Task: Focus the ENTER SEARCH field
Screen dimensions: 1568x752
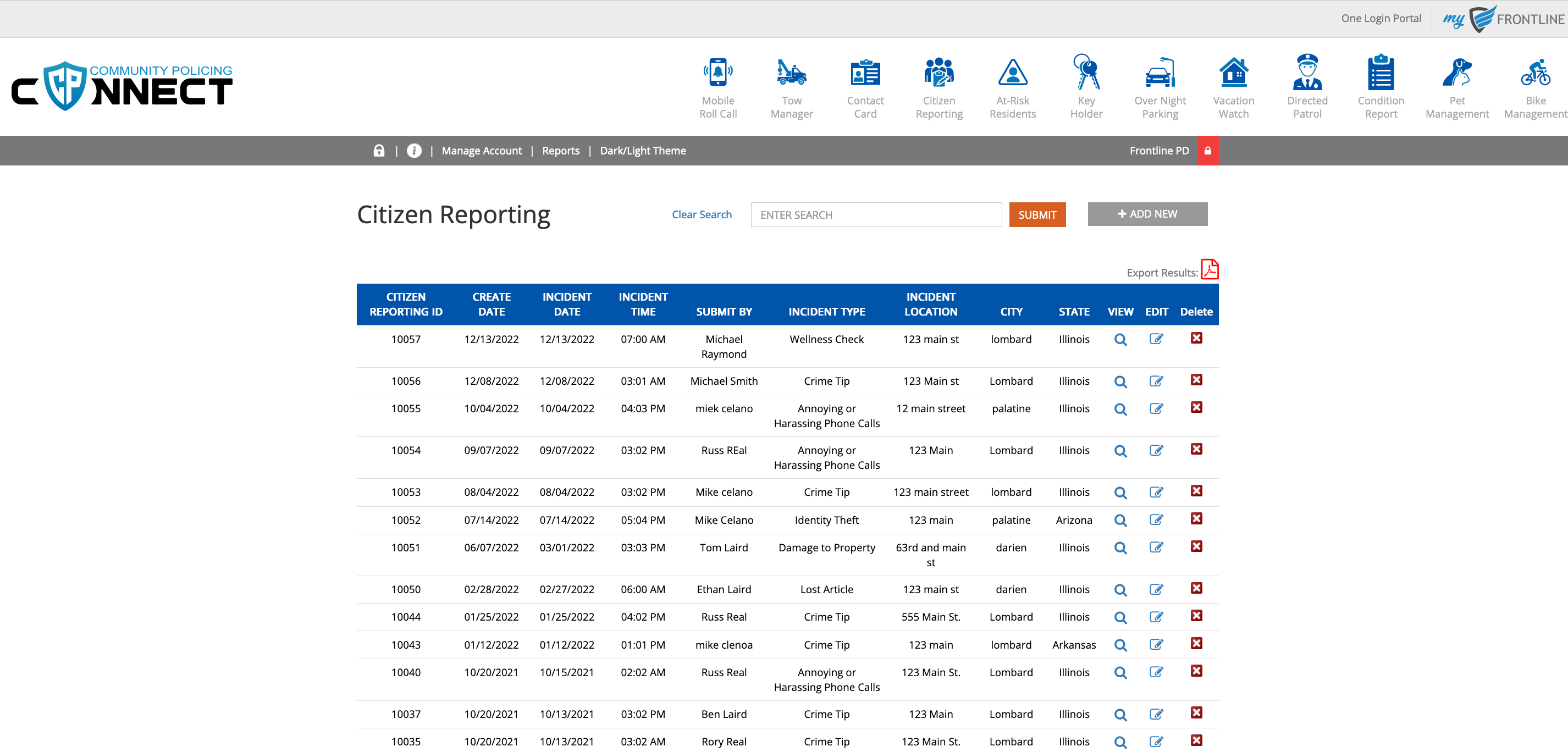Action: (875, 215)
